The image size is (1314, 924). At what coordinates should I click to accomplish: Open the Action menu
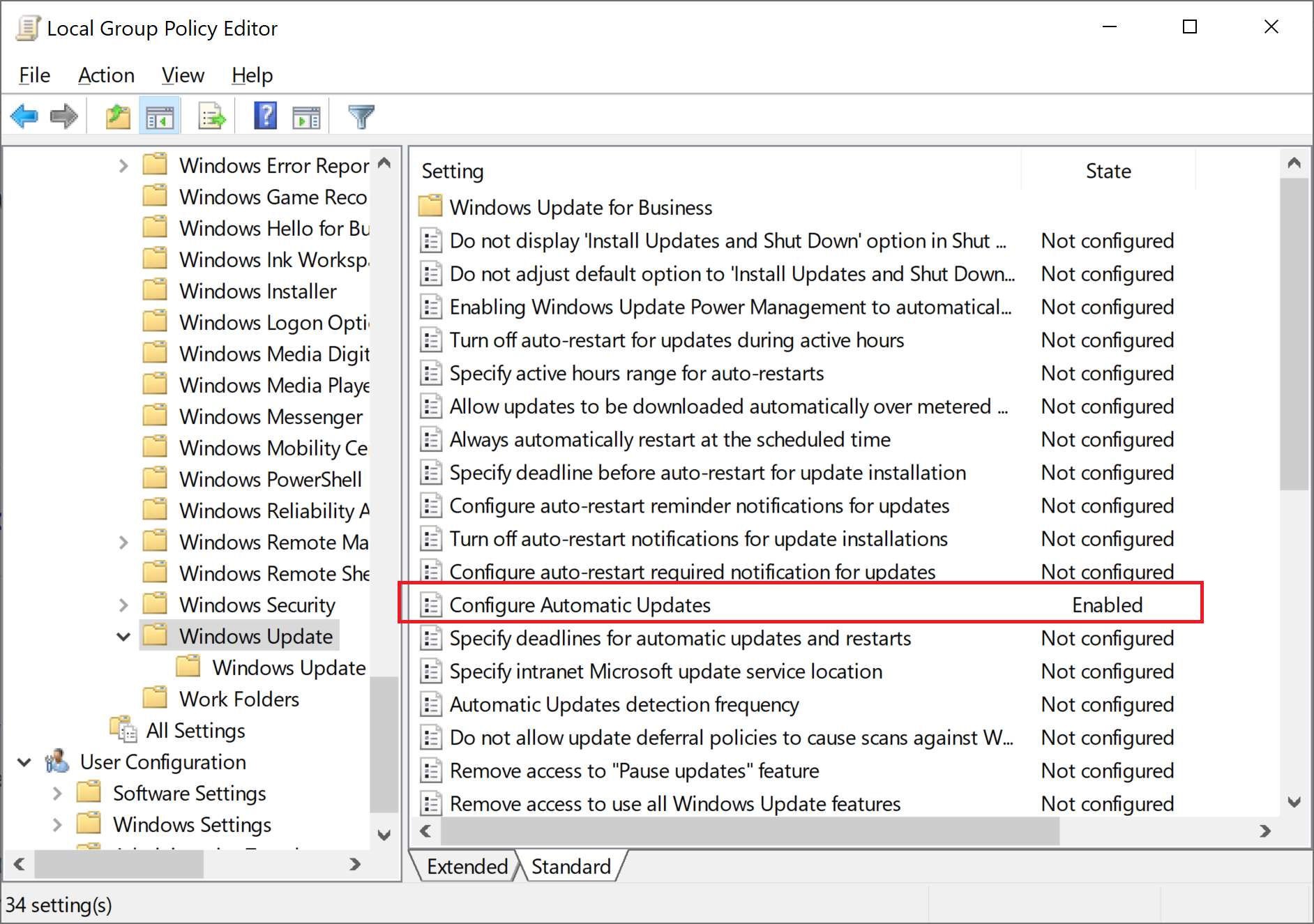click(x=106, y=75)
